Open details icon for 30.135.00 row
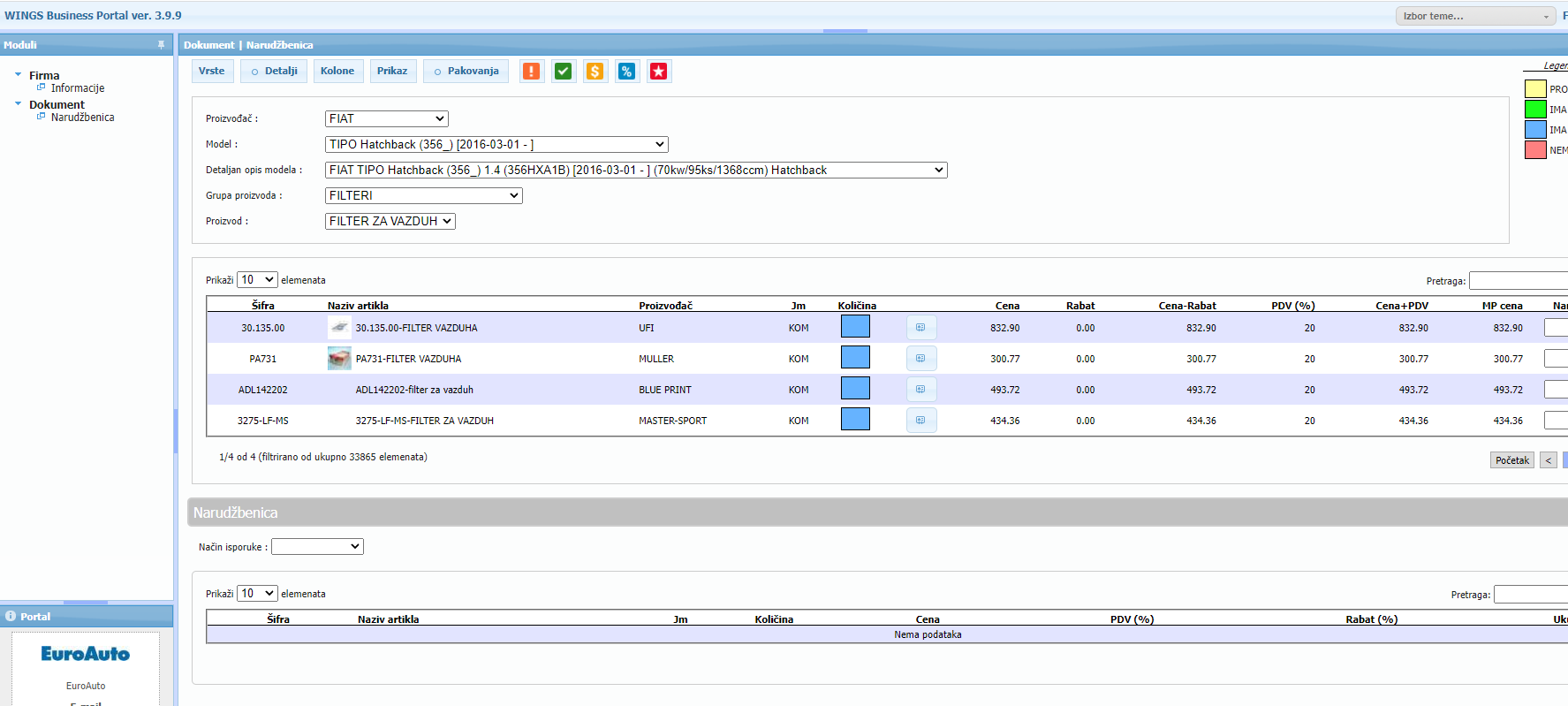This screenshot has width=1568, height=706. (x=921, y=328)
